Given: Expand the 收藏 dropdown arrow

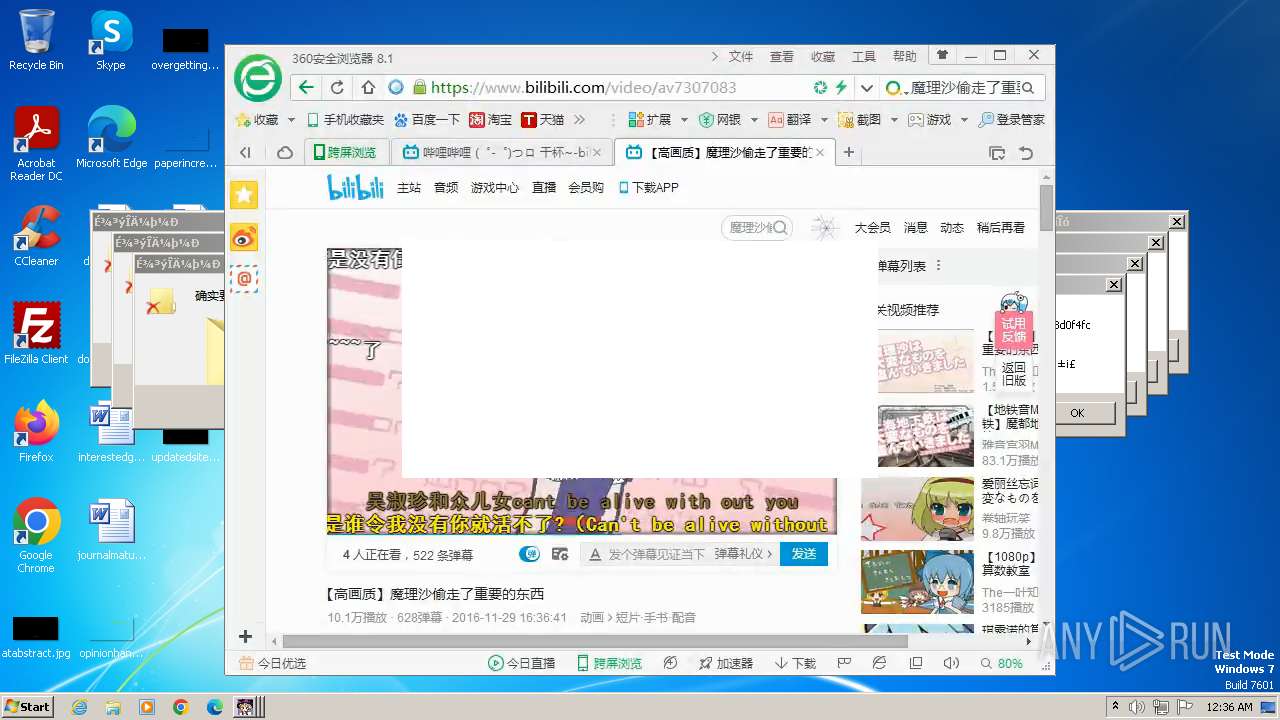Looking at the screenshot, I should click(291, 120).
